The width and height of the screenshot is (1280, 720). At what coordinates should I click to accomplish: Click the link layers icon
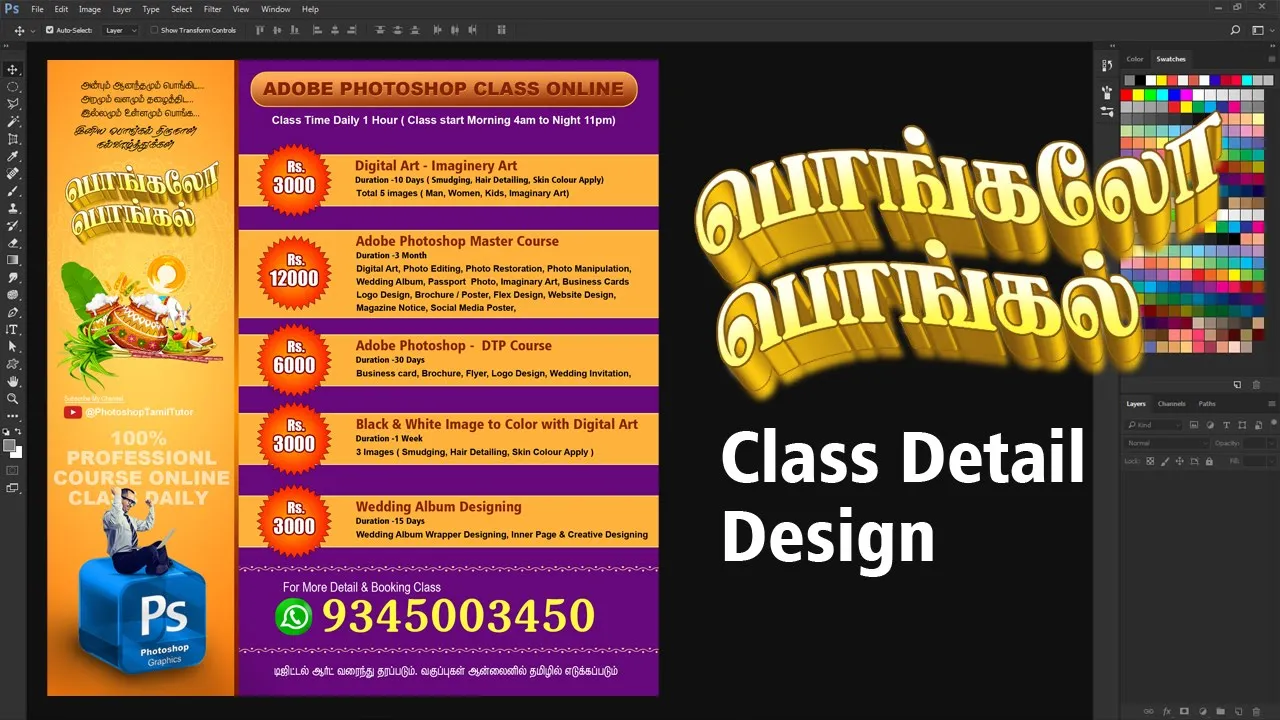(1148, 712)
